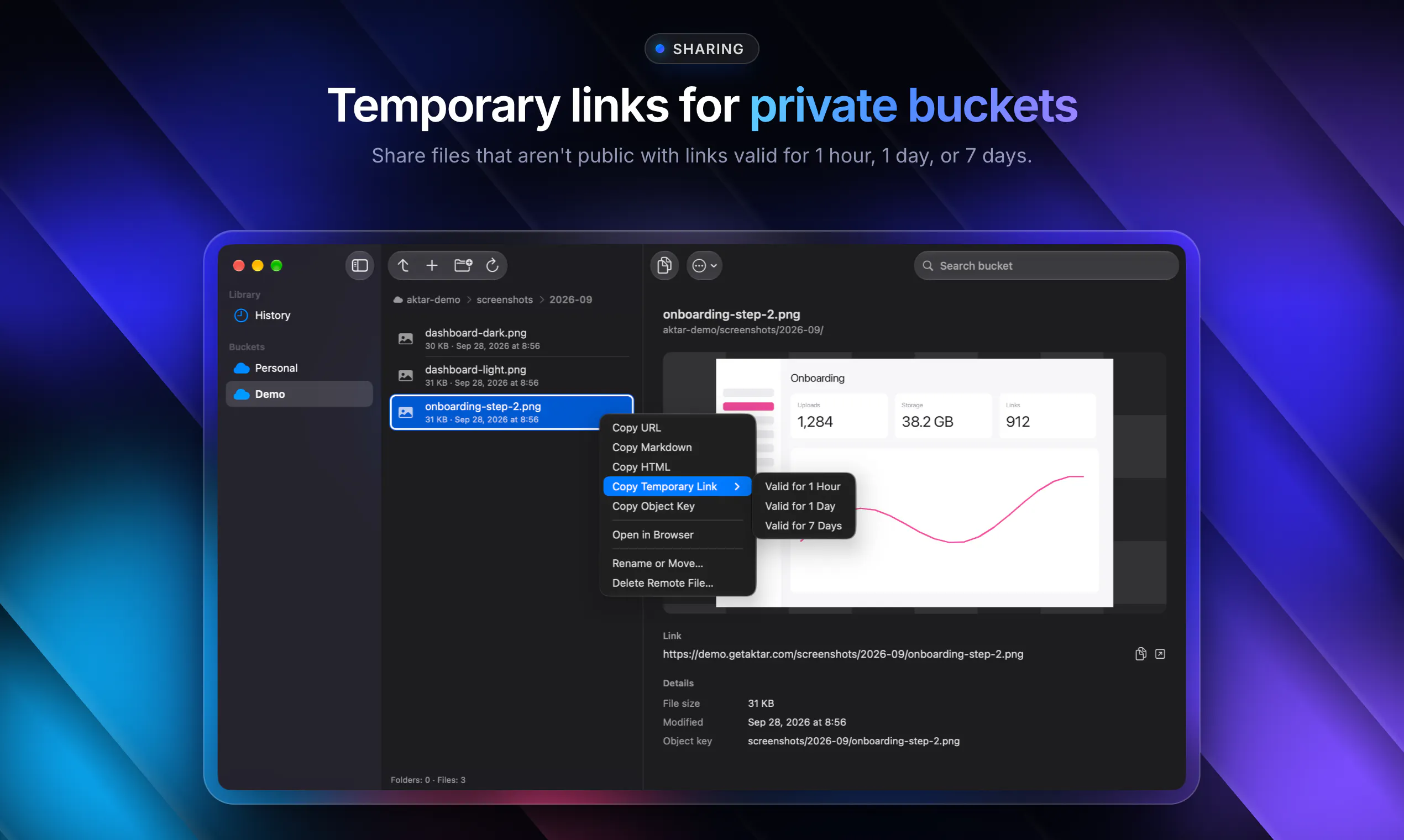
Task: Open the demo.getaktar.com file link
Action: click(x=843, y=654)
